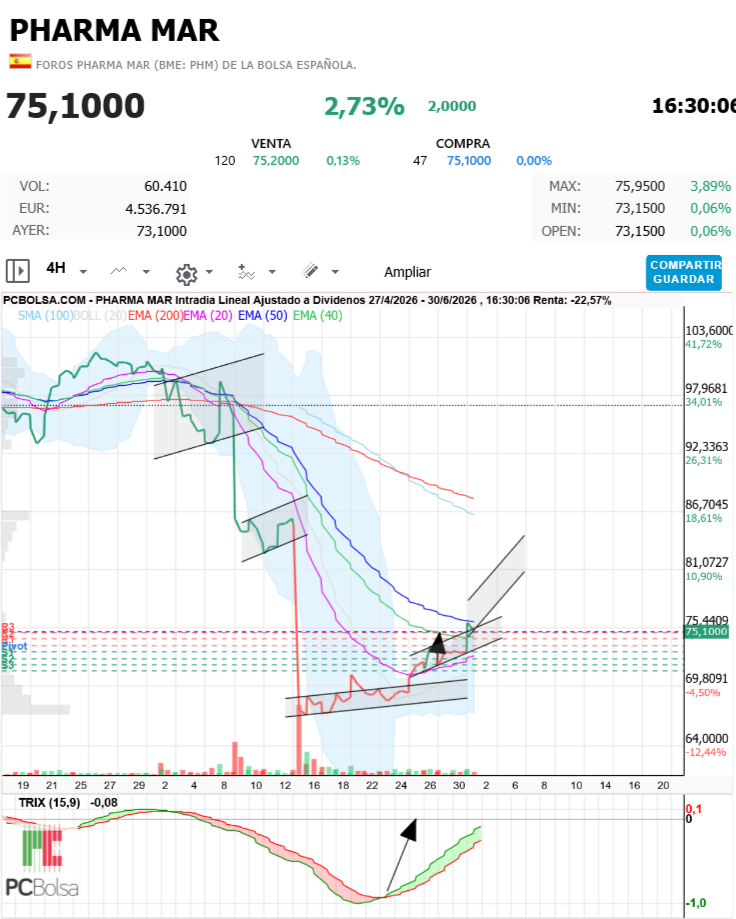Expand the 4H timeframe dropdown arrow
This screenshot has height=919, width=736.
(83, 272)
